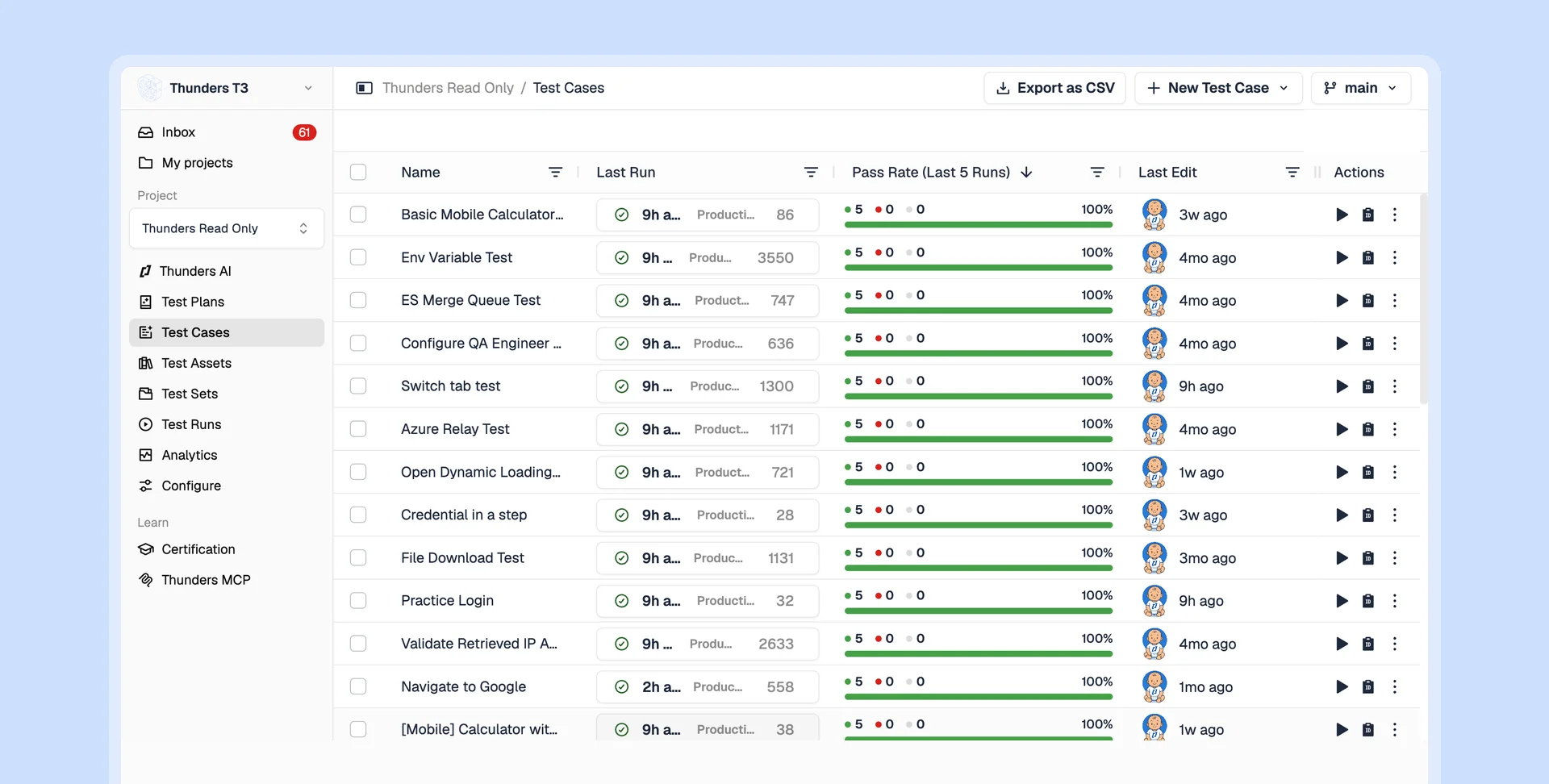Screen dimensions: 1549x784
Task: Click Thunders Read Only breadcrumb link
Action: tap(448, 88)
